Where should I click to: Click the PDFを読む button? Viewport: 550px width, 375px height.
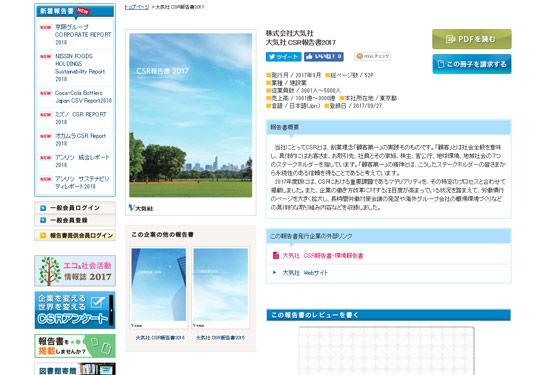(471, 39)
